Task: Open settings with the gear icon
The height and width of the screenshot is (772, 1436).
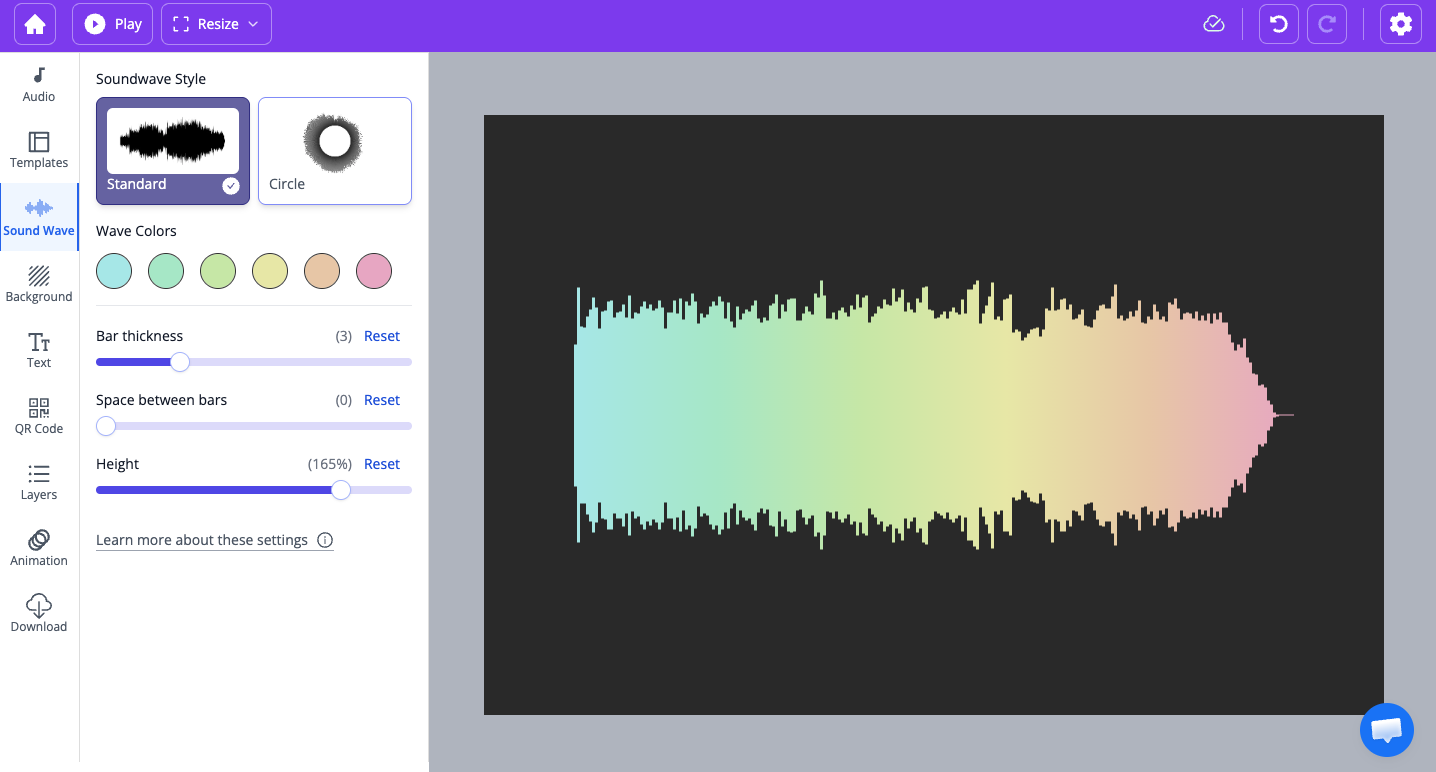Action: tap(1401, 24)
